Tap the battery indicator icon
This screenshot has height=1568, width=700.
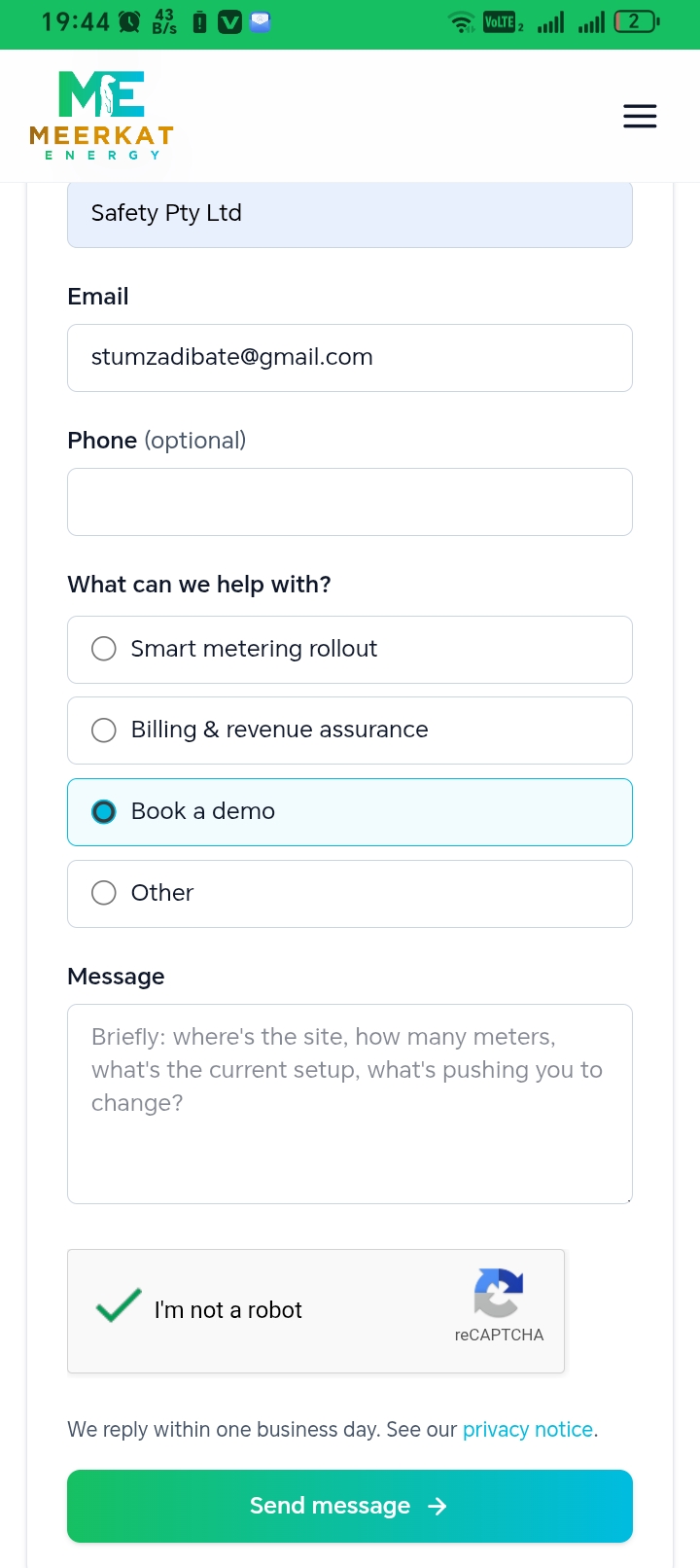(x=637, y=21)
